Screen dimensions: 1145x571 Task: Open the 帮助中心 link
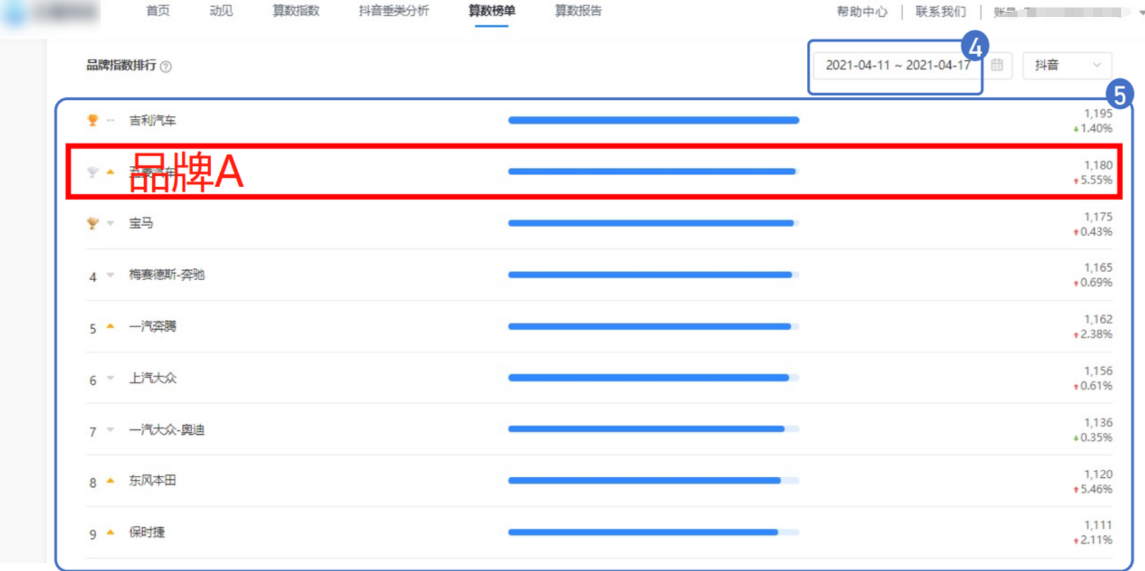pyautogui.click(x=862, y=12)
